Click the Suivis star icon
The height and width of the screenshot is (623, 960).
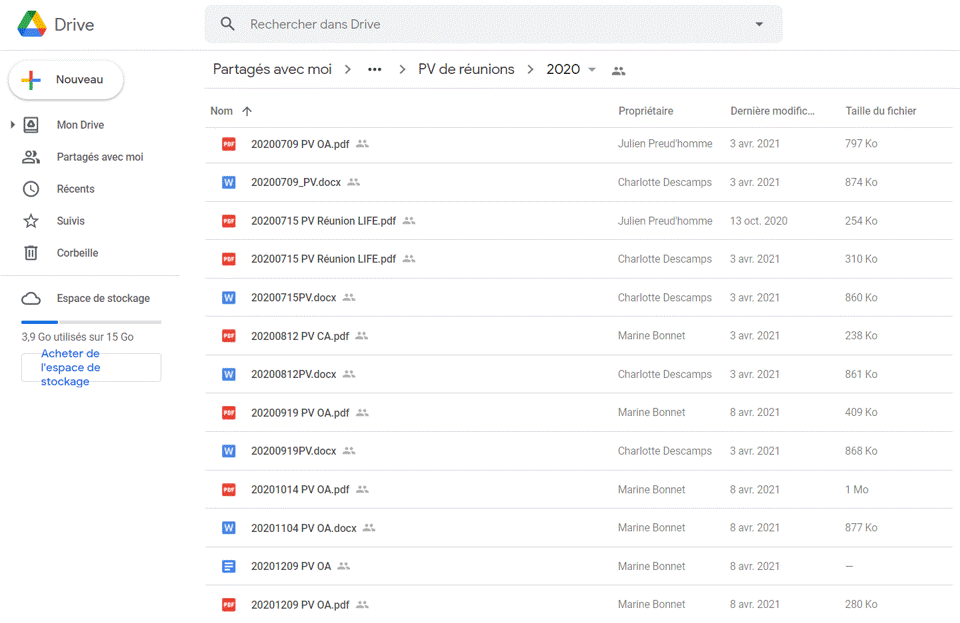[x=31, y=221]
